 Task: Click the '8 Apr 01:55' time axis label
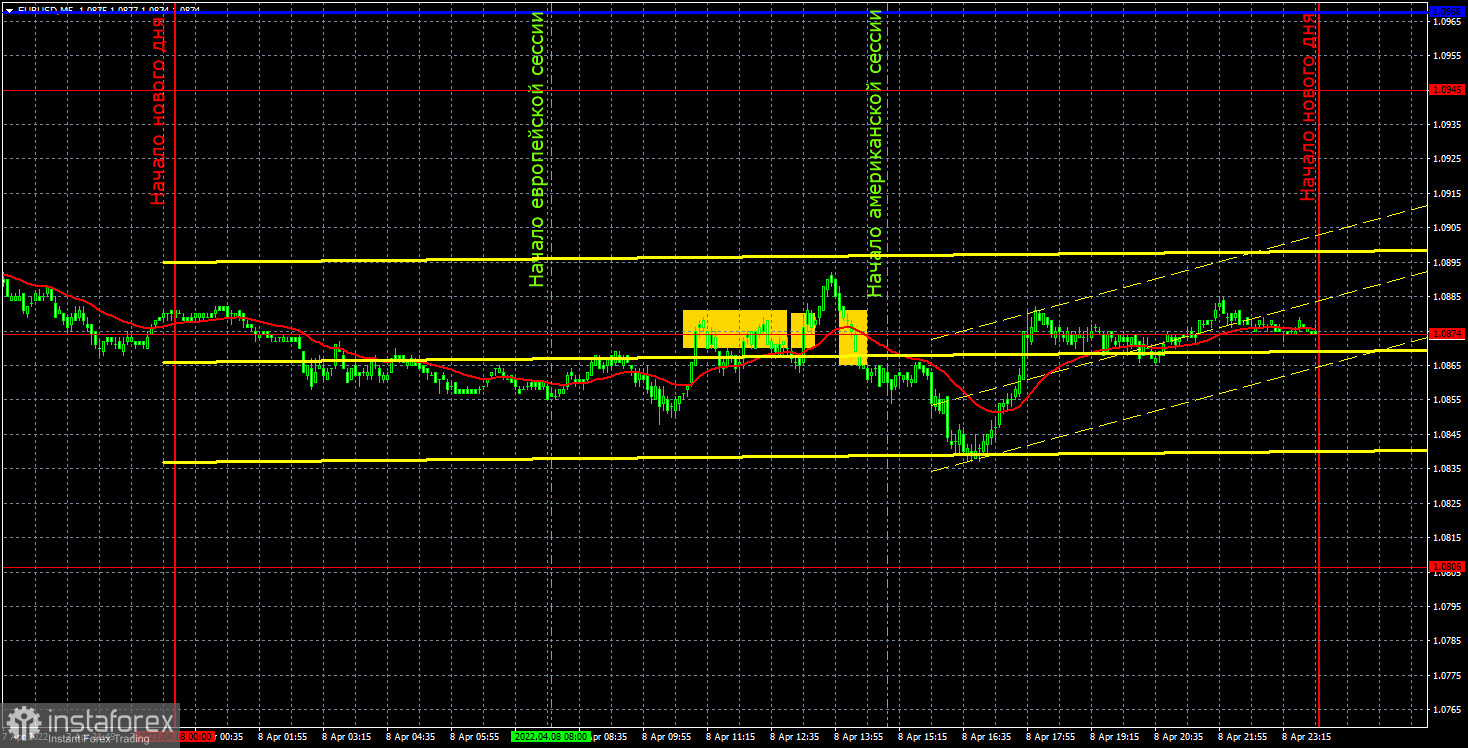coord(283,736)
